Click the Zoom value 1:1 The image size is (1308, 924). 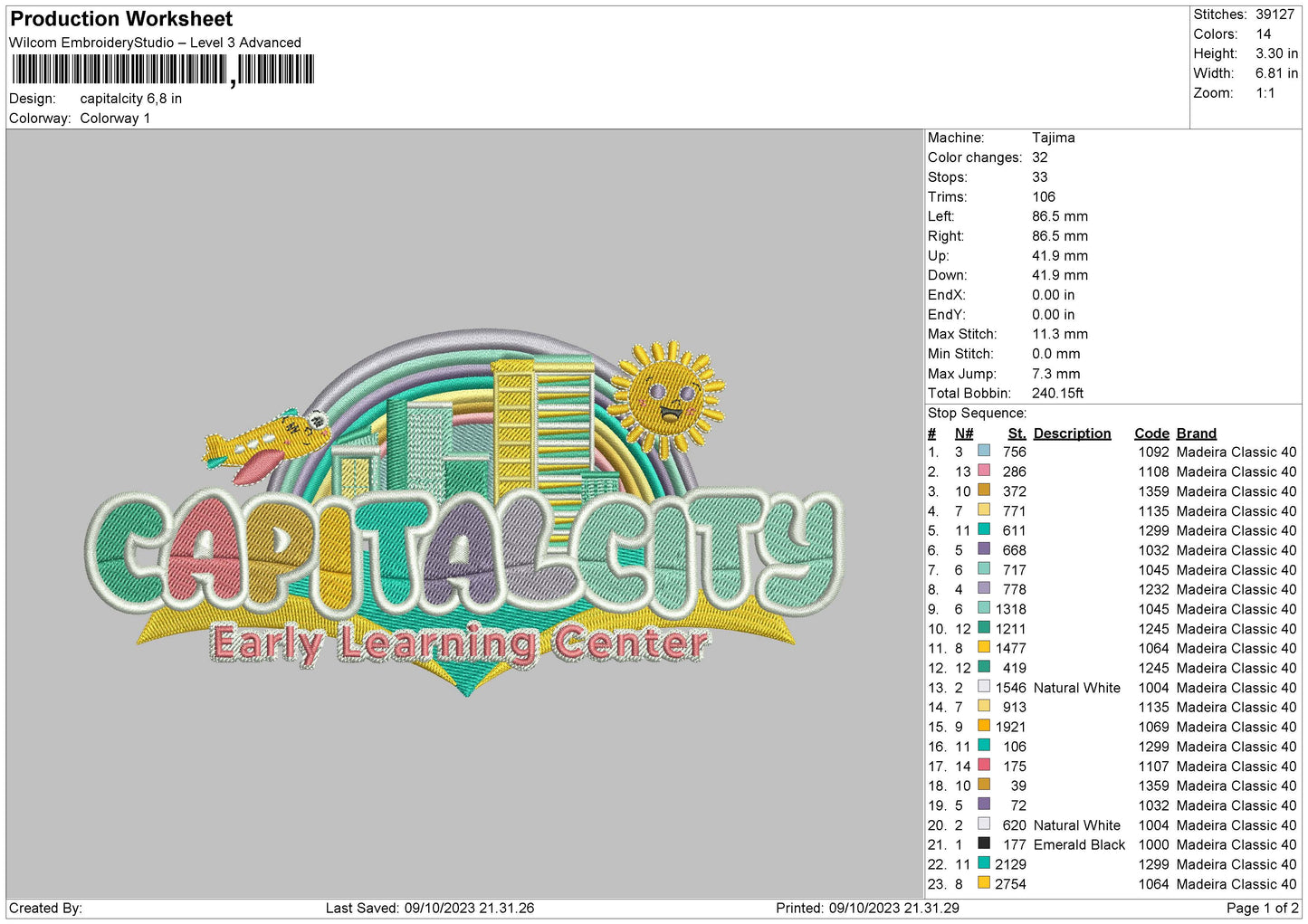pos(1265,93)
